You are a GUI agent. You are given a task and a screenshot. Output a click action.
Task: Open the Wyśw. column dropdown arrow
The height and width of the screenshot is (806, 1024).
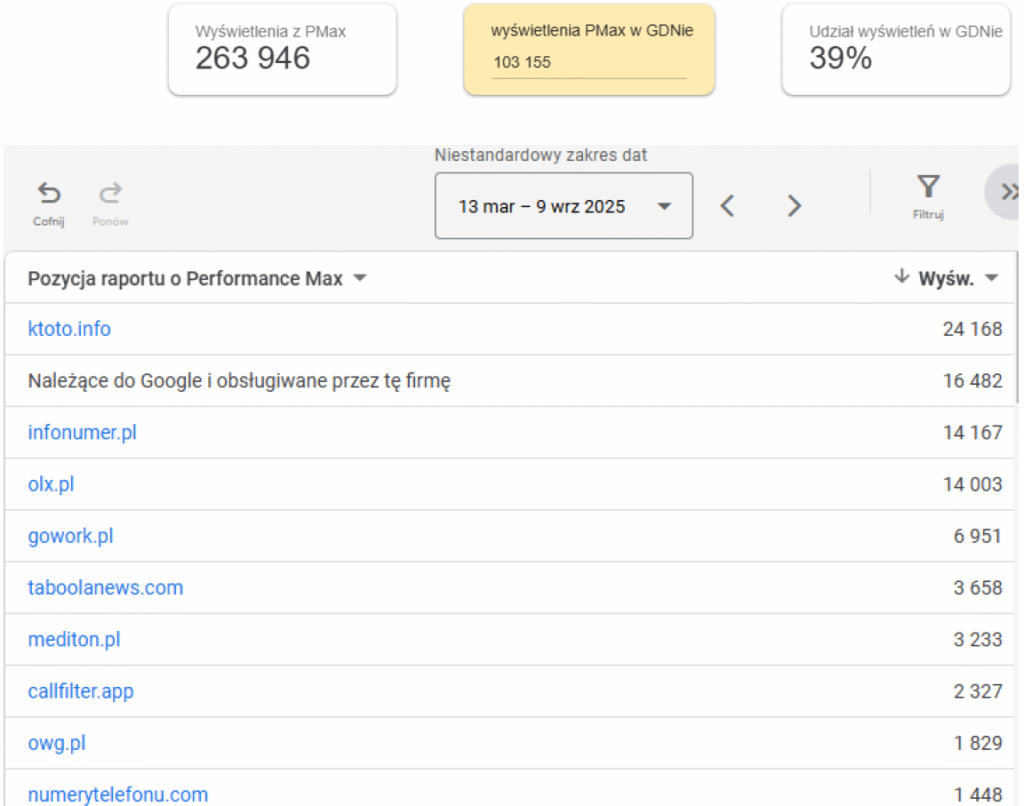[x=992, y=279]
